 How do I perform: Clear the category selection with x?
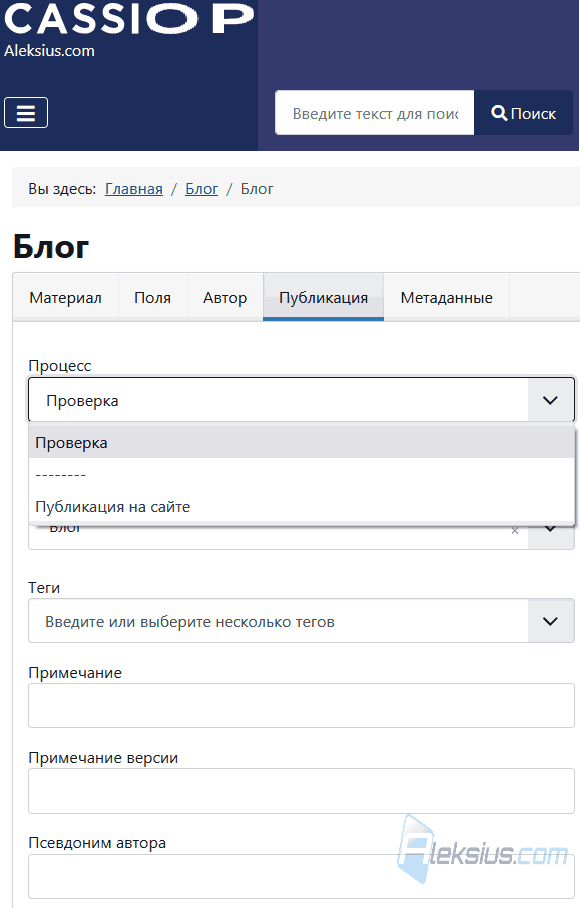[x=515, y=530]
